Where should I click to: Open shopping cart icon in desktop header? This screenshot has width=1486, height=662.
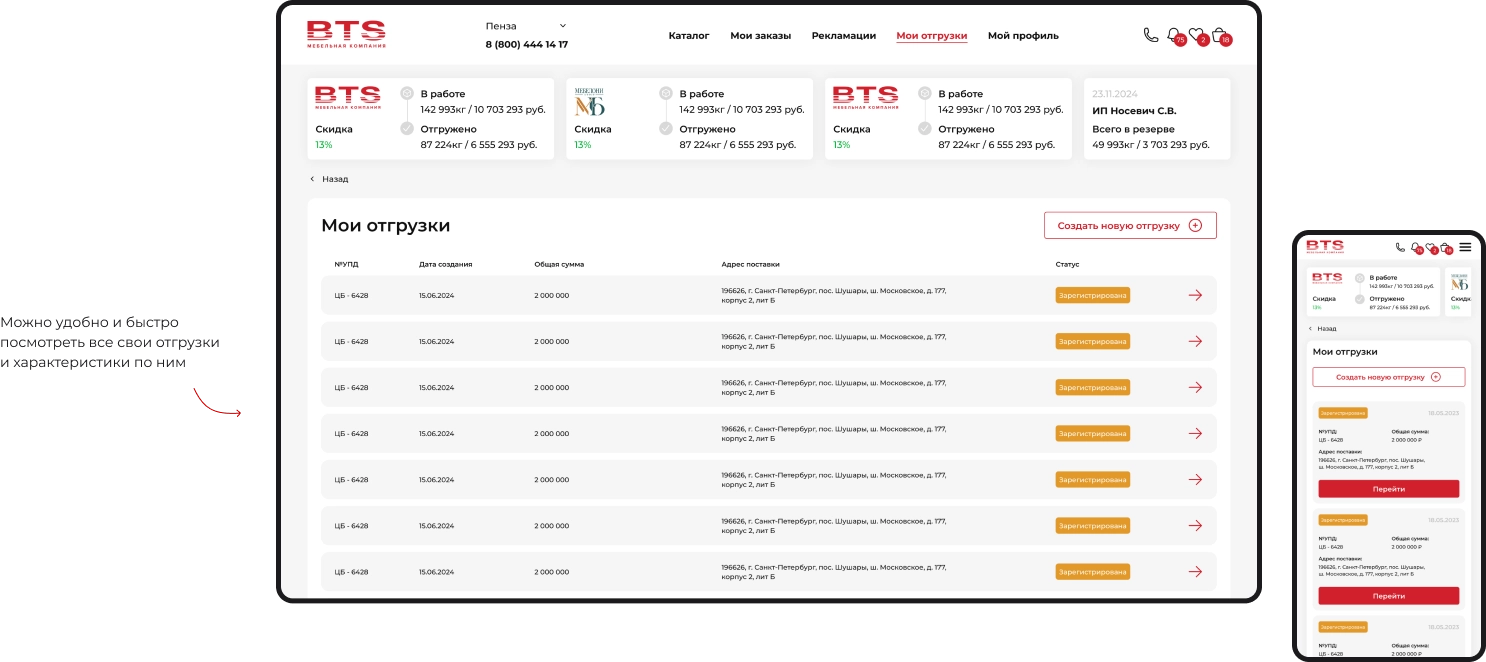click(x=1219, y=35)
